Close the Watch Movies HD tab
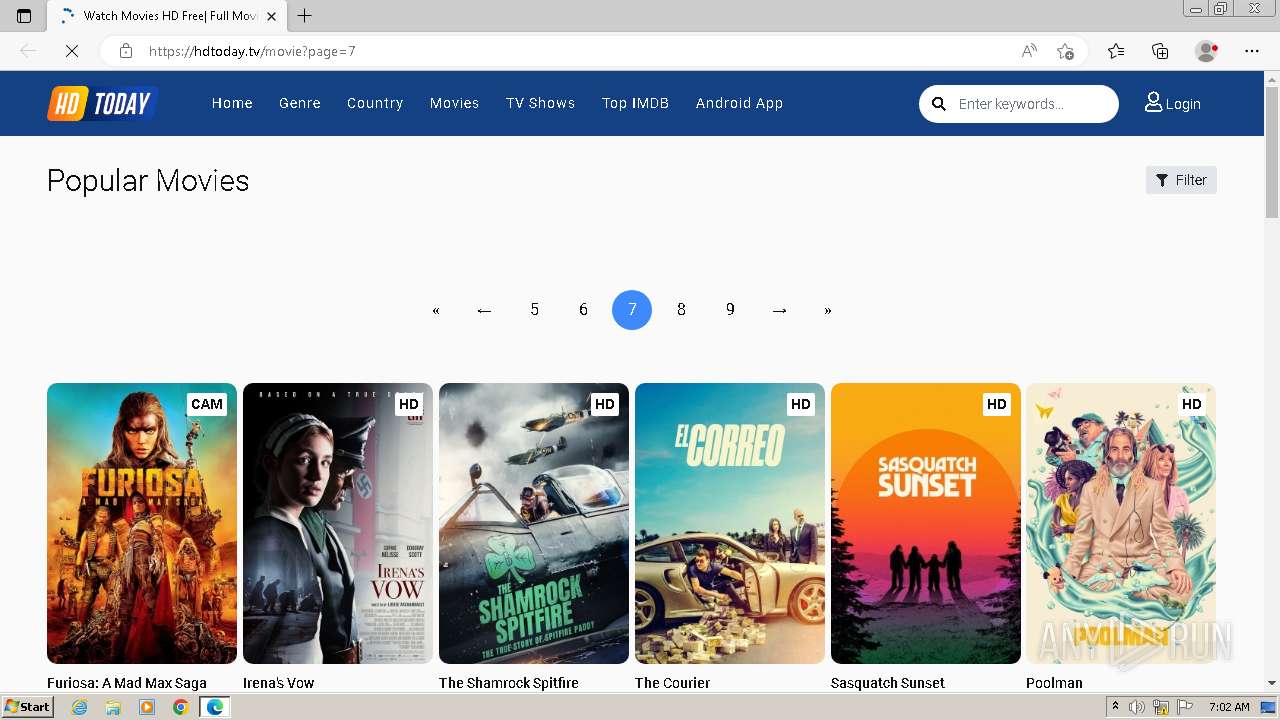 point(272,16)
